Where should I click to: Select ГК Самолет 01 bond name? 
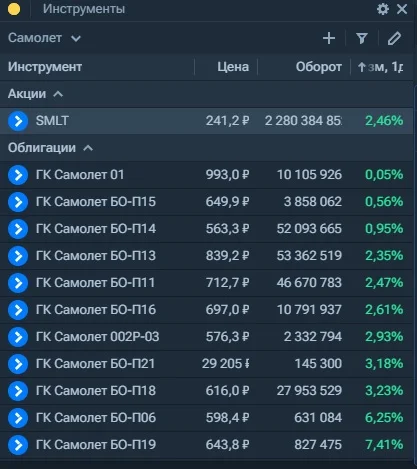point(80,175)
